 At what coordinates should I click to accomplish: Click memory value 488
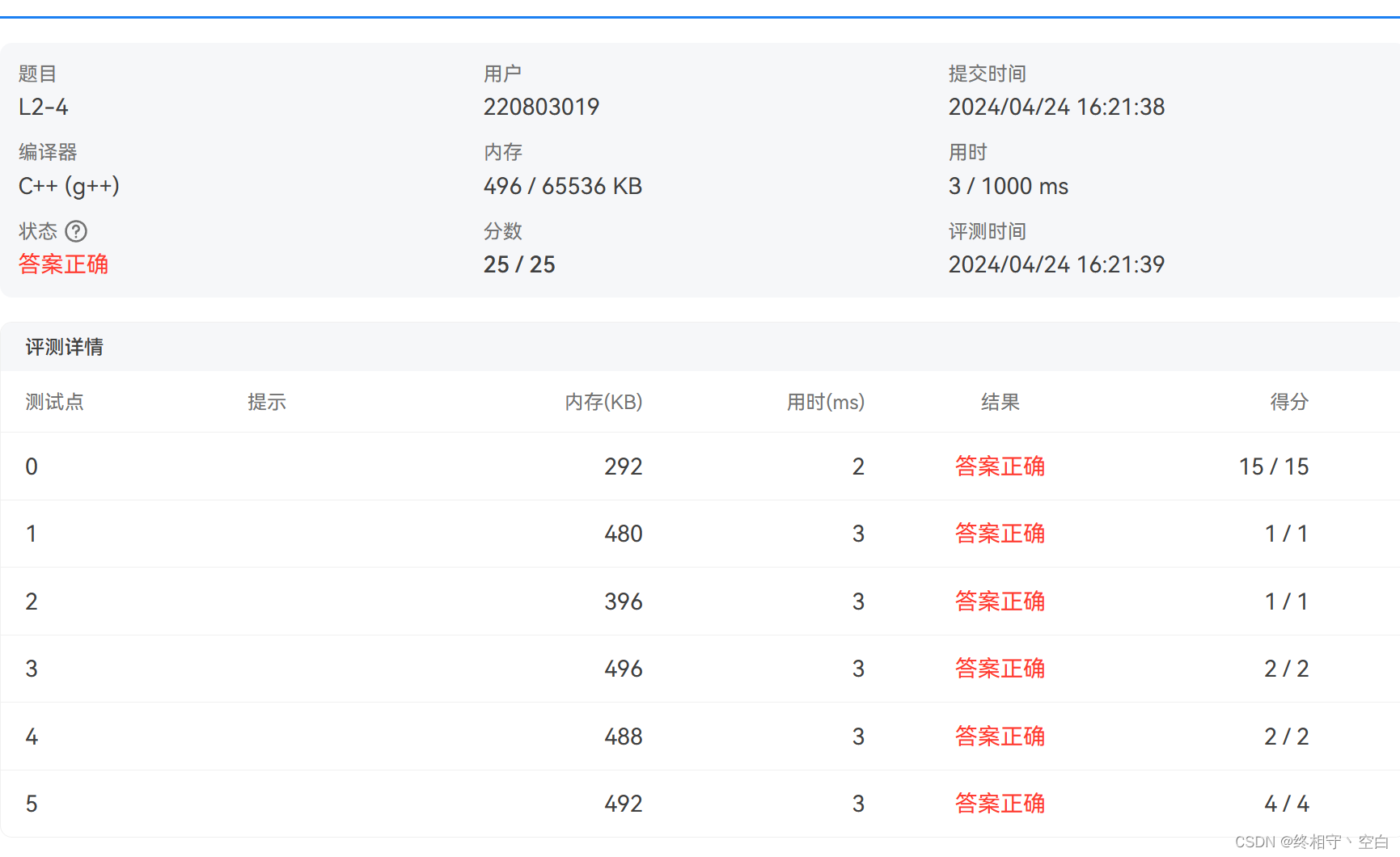click(x=624, y=737)
